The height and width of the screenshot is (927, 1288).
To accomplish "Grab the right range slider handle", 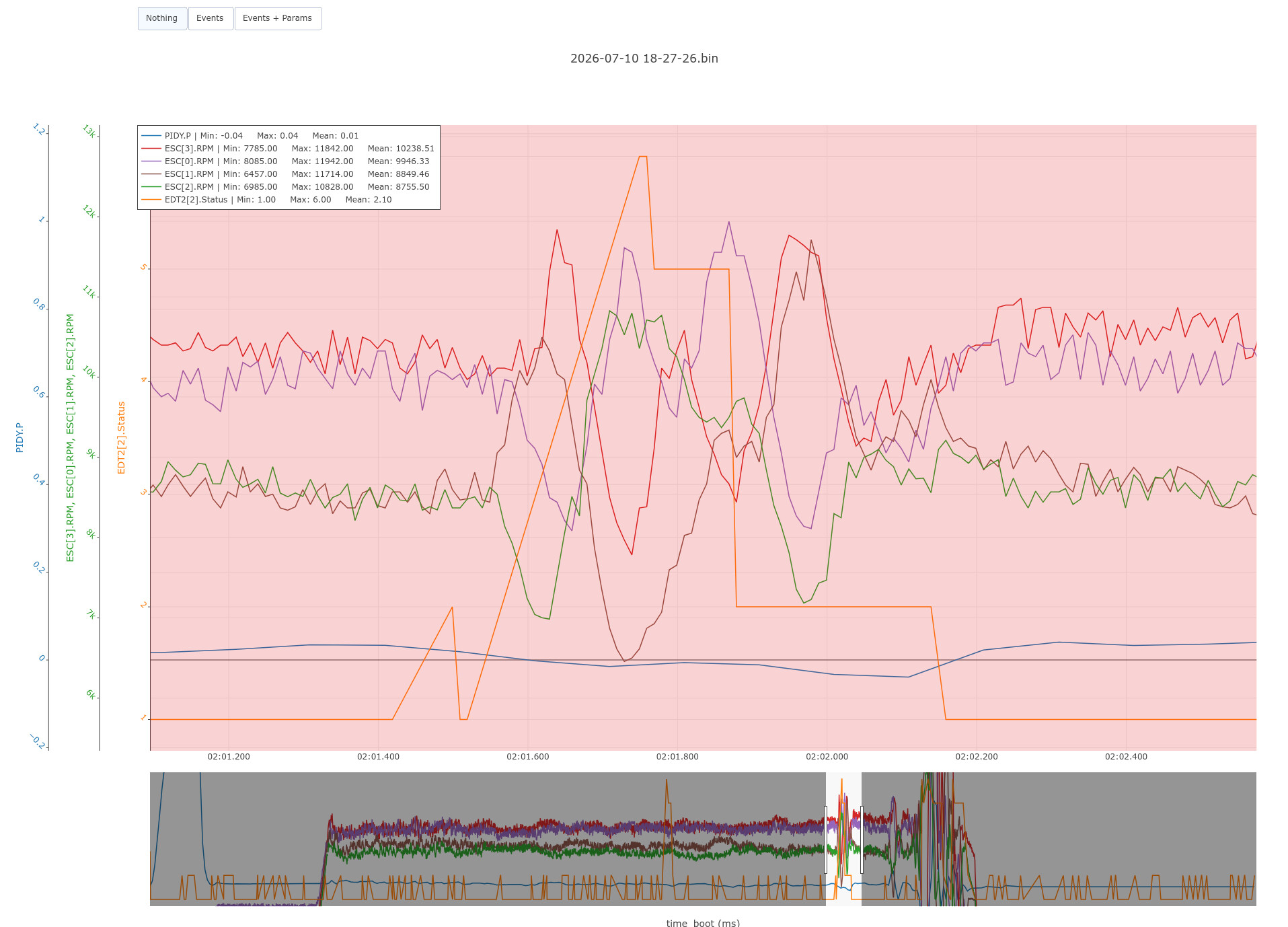I will pos(862,840).
